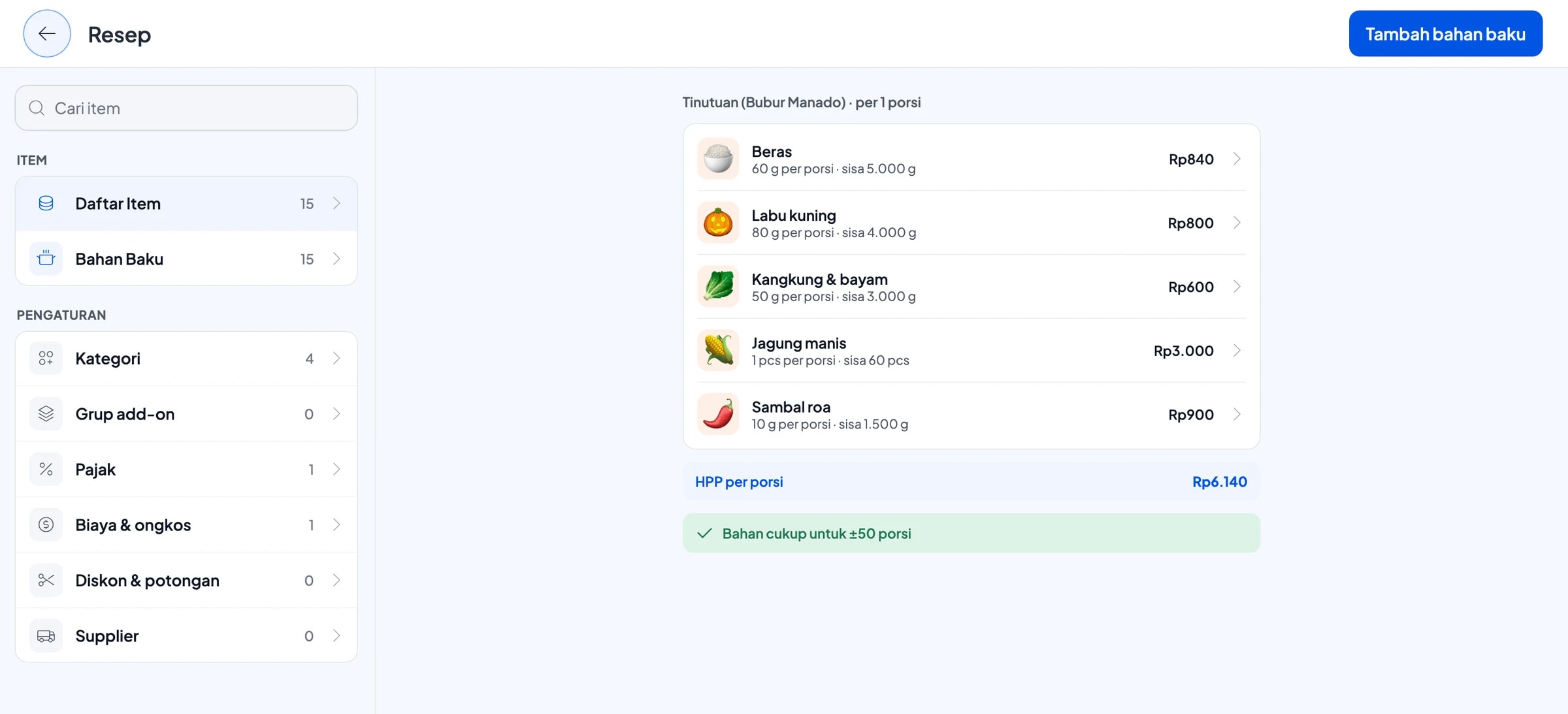Select the HPP per porsi row
Screen dimensions: 1568x714
point(971,481)
